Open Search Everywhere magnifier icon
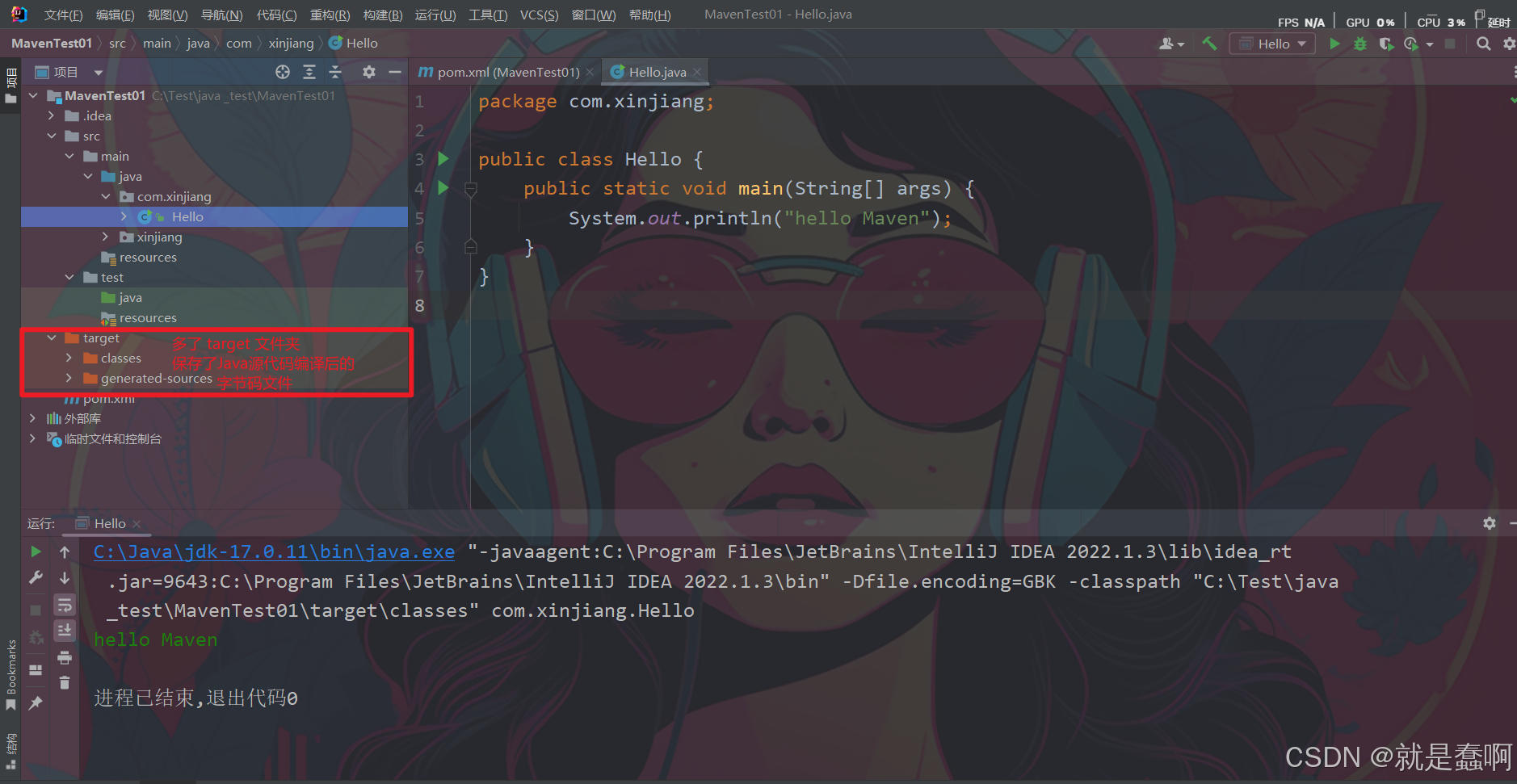Viewport: 1517px width, 784px height. (1483, 44)
